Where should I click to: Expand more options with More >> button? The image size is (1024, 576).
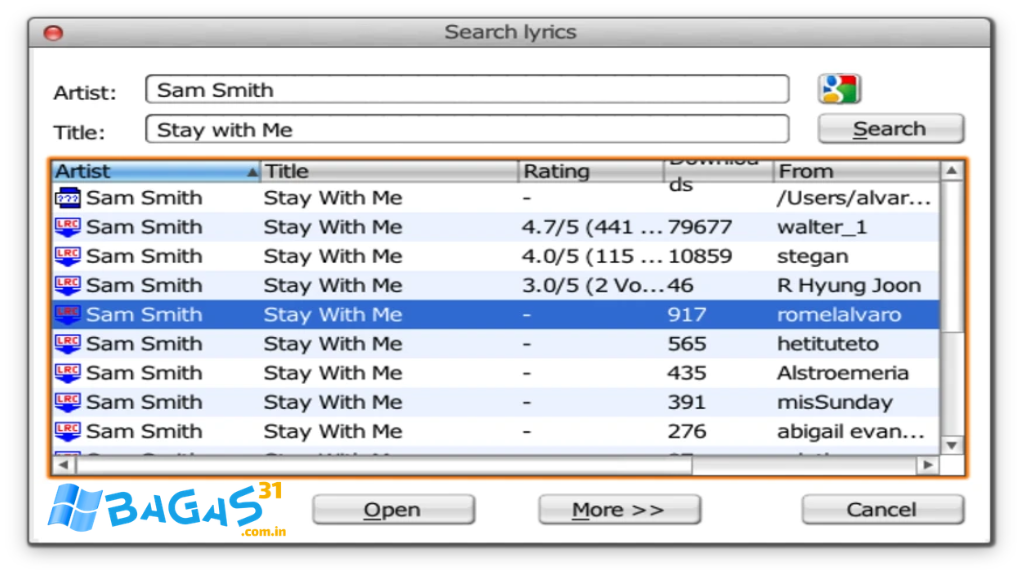(618, 510)
